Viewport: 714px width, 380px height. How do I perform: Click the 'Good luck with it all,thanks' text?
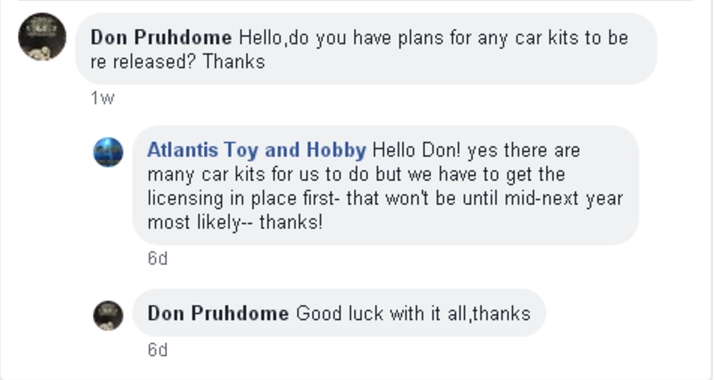(x=413, y=314)
